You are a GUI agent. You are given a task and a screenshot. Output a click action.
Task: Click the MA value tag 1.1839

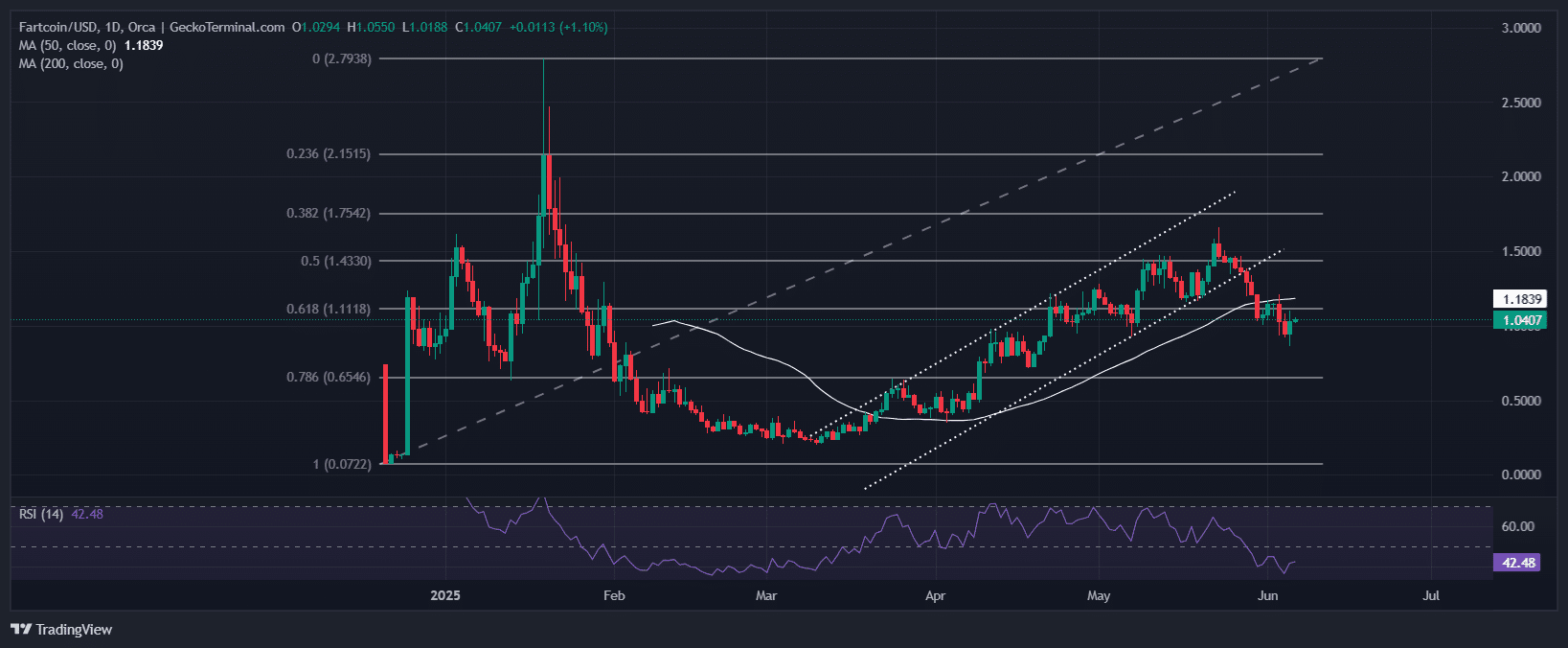click(x=1520, y=299)
